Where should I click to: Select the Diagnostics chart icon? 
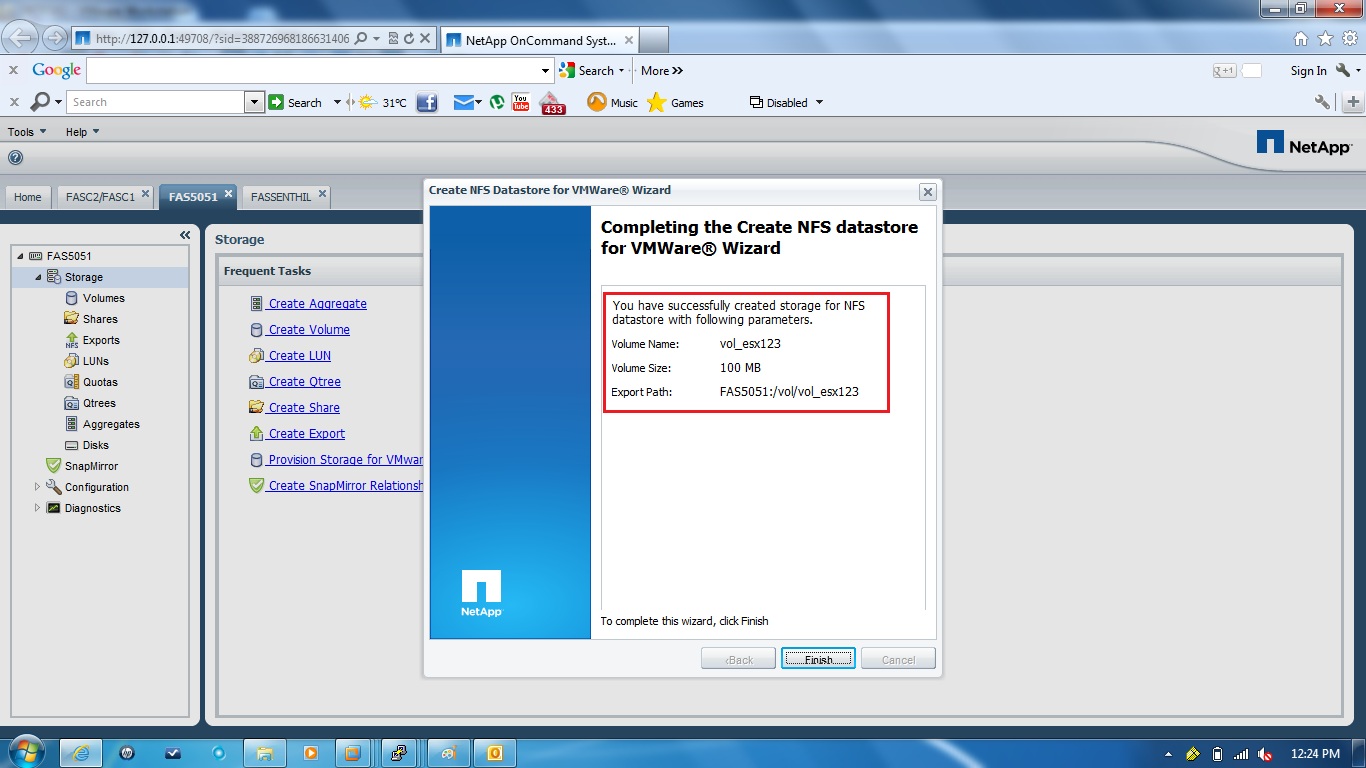click(x=53, y=507)
